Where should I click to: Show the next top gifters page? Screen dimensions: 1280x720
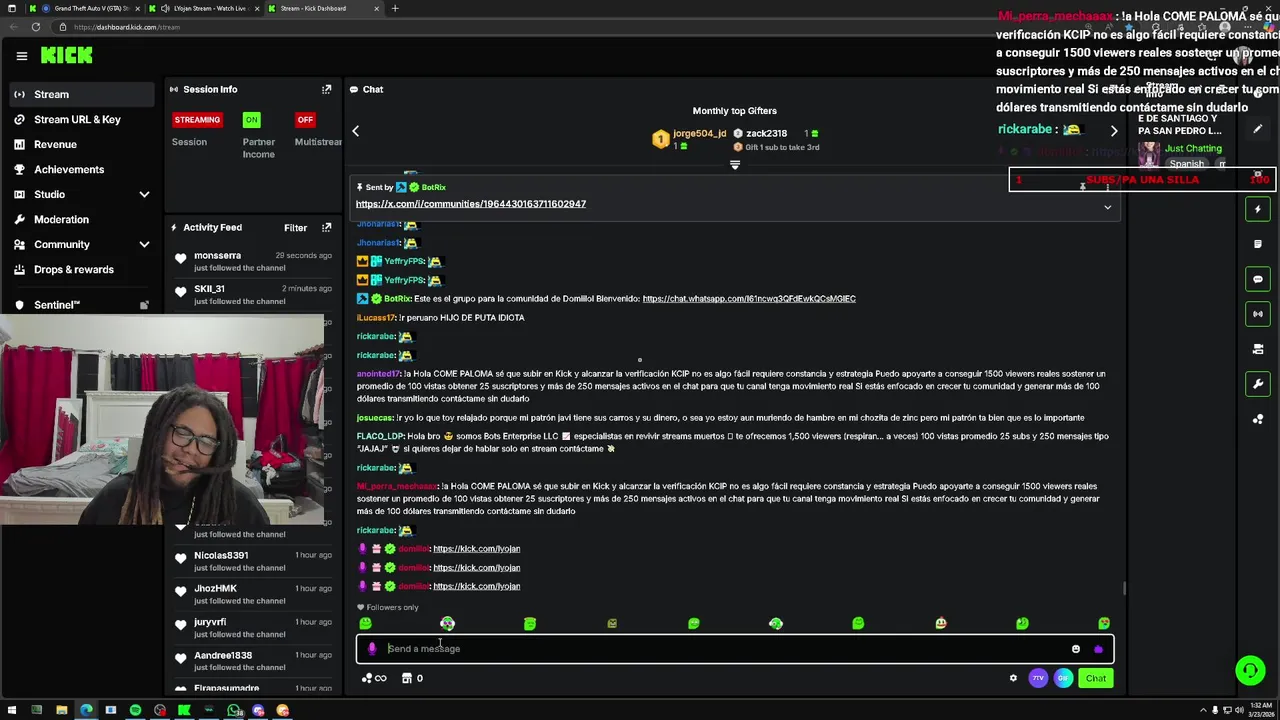tap(1114, 131)
